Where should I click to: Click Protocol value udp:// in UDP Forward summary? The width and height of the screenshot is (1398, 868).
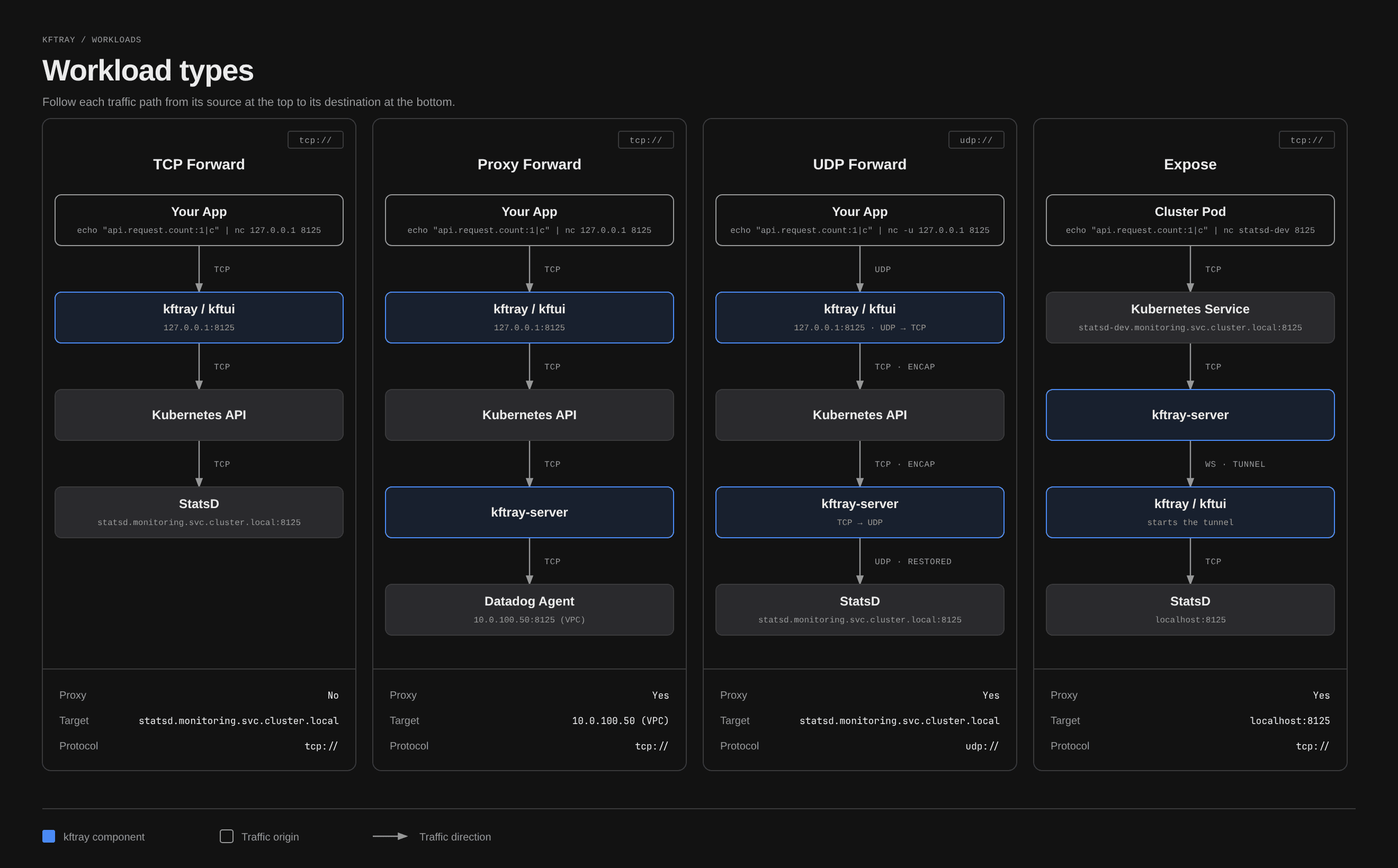click(982, 746)
